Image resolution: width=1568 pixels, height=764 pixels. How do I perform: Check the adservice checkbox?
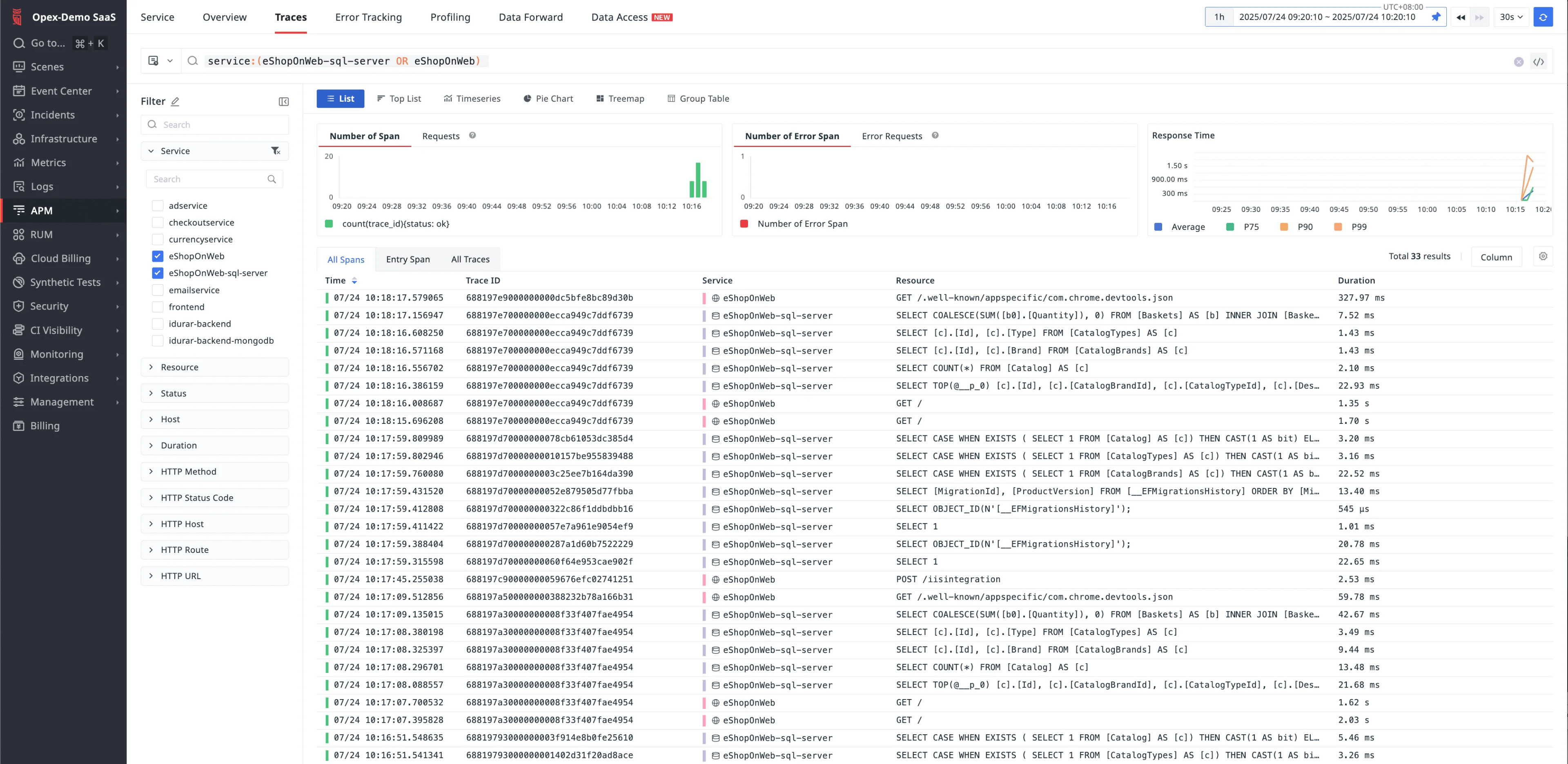[158, 206]
